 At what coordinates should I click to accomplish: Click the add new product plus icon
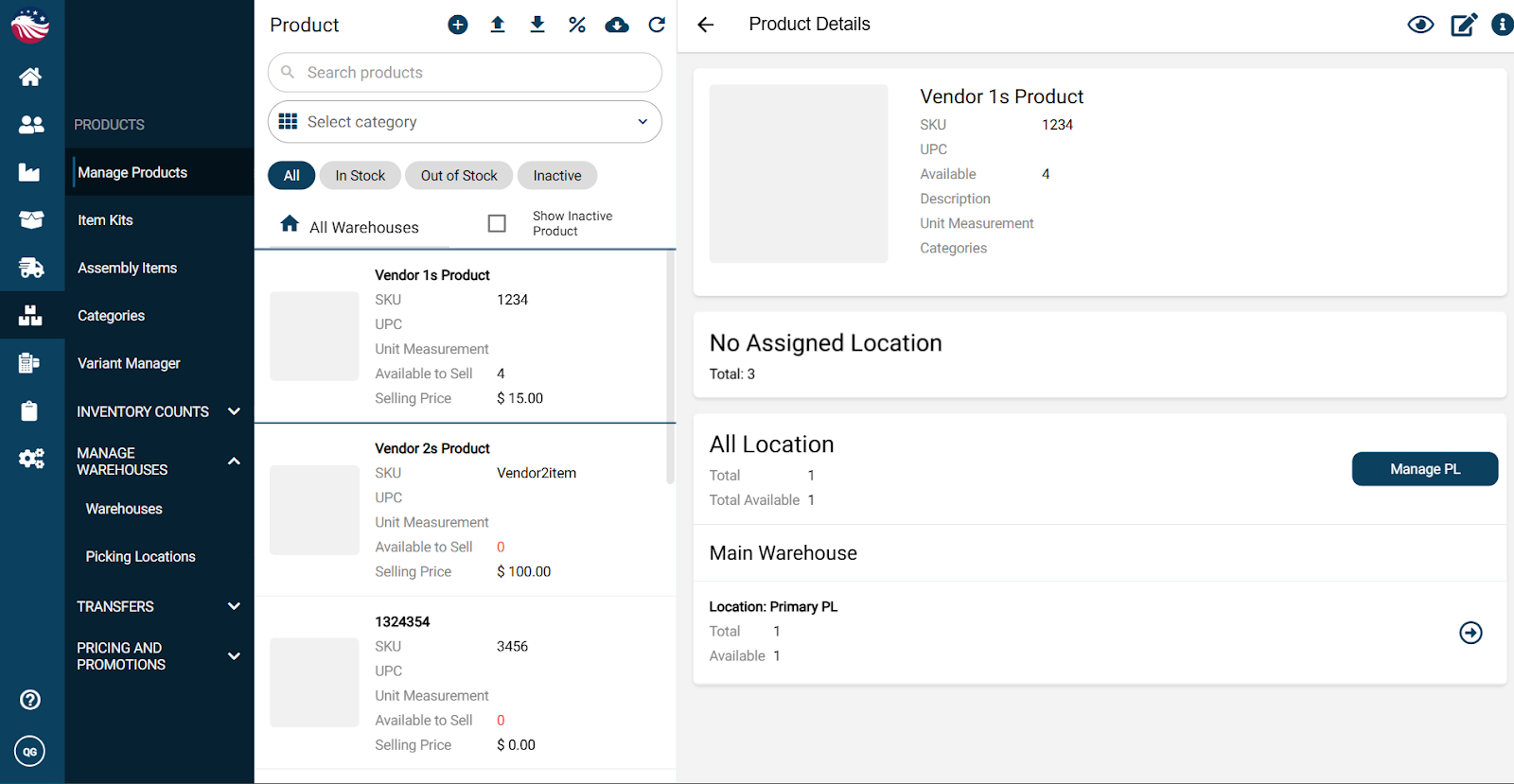[458, 25]
